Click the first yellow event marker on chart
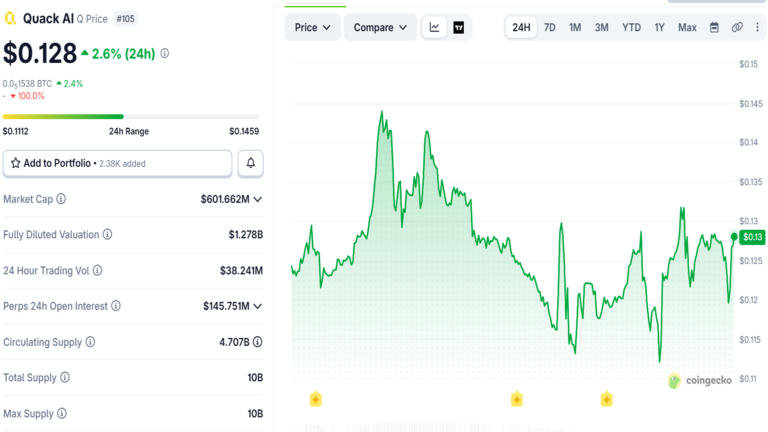 coord(315,399)
